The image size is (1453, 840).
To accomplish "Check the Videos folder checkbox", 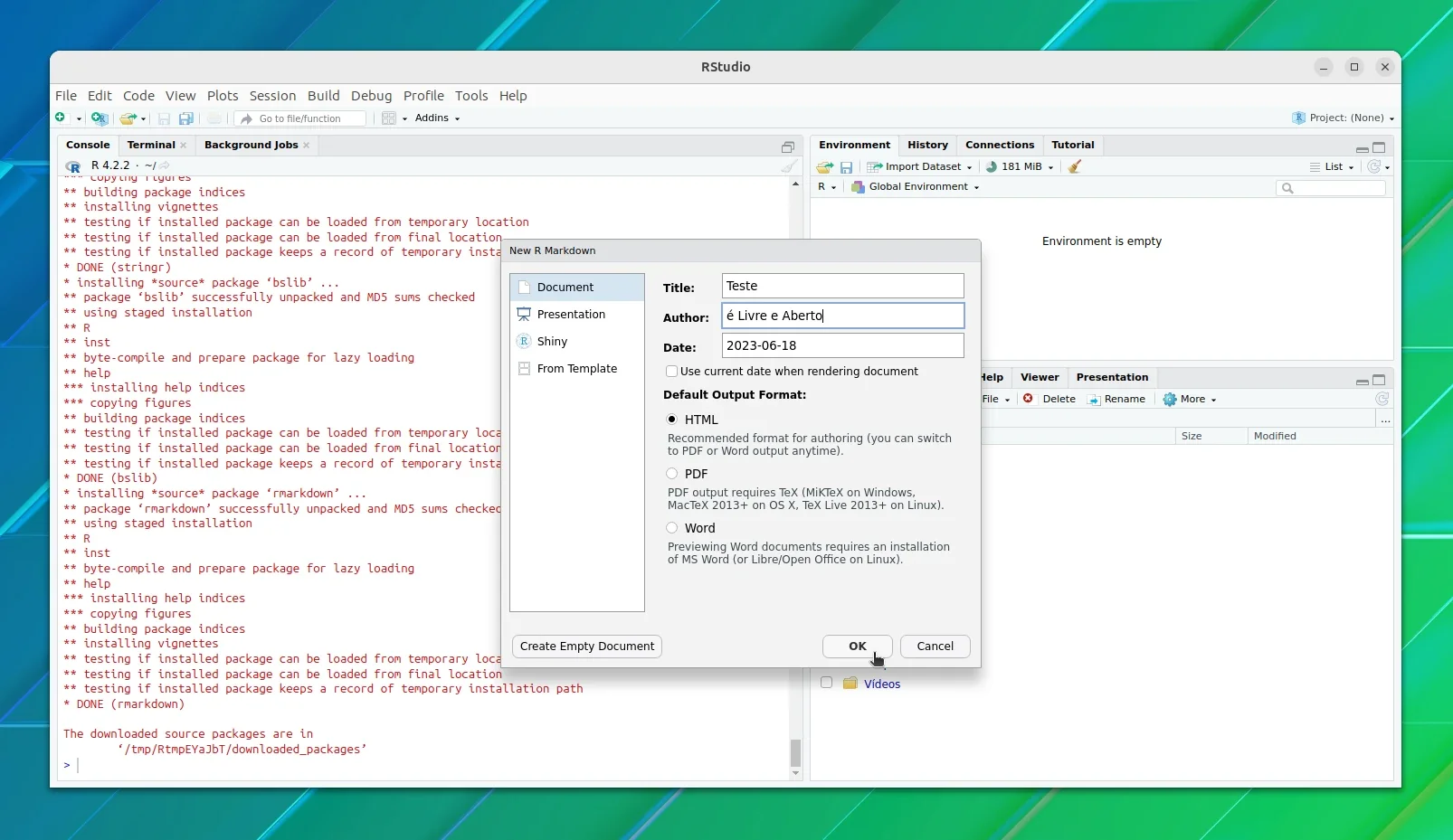I will pyautogui.click(x=826, y=683).
